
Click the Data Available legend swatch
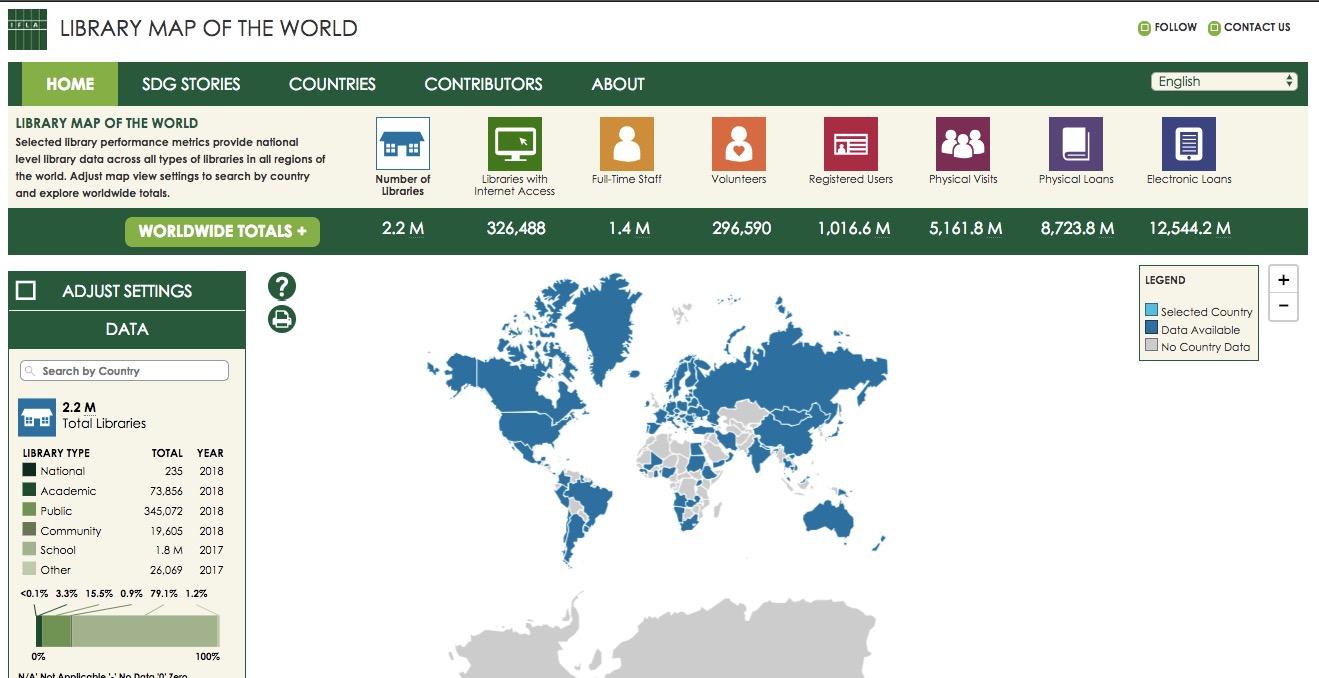tap(1153, 329)
